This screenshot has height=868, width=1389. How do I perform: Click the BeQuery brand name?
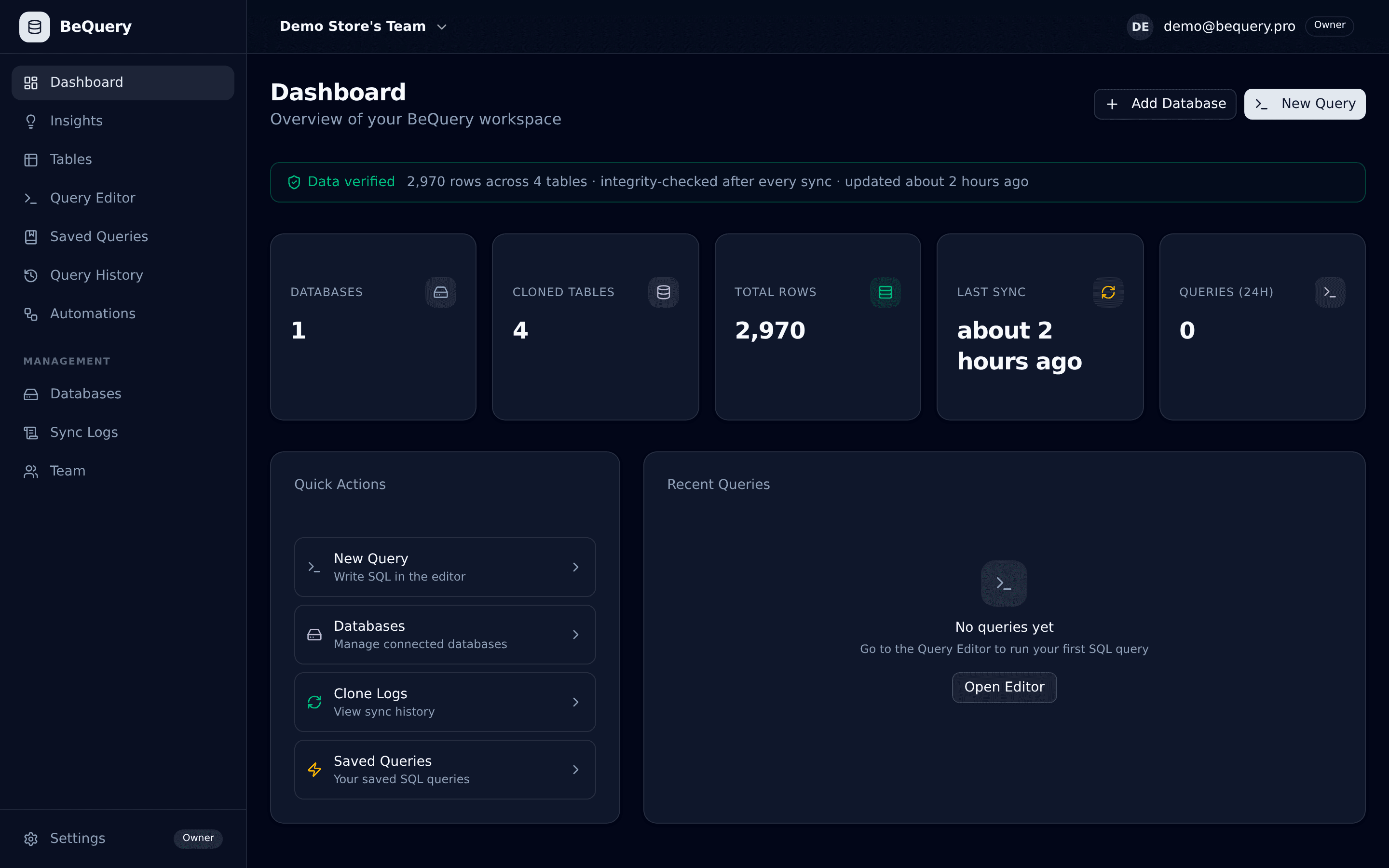96,27
